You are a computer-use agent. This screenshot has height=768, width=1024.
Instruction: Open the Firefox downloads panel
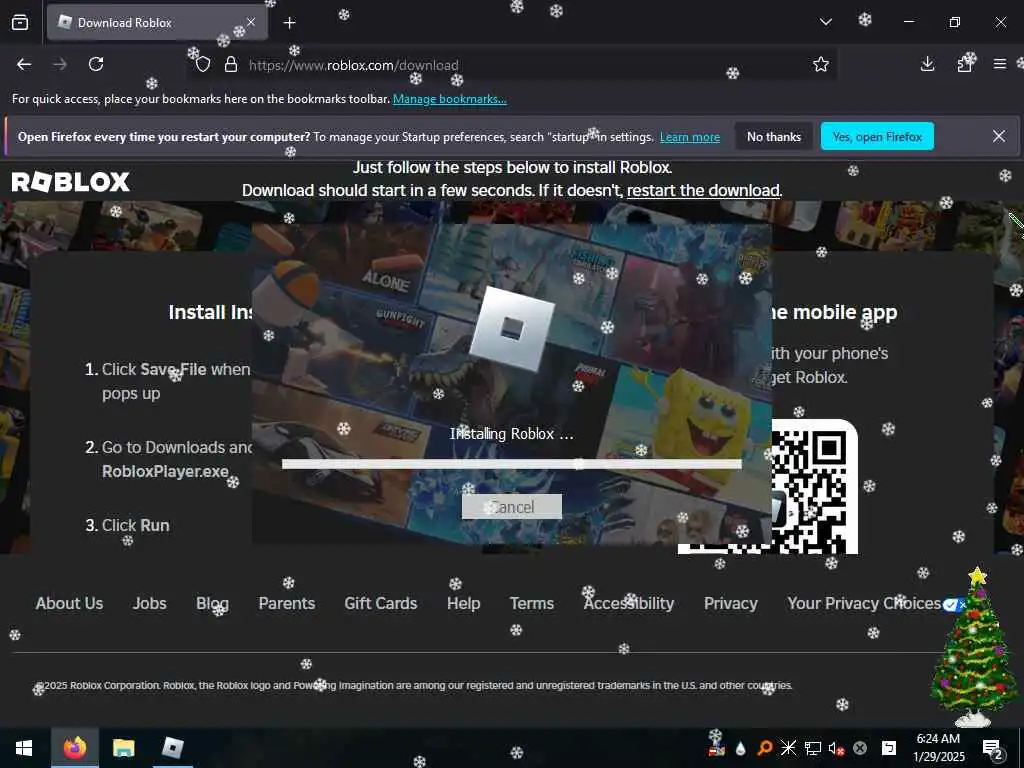[927, 64]
